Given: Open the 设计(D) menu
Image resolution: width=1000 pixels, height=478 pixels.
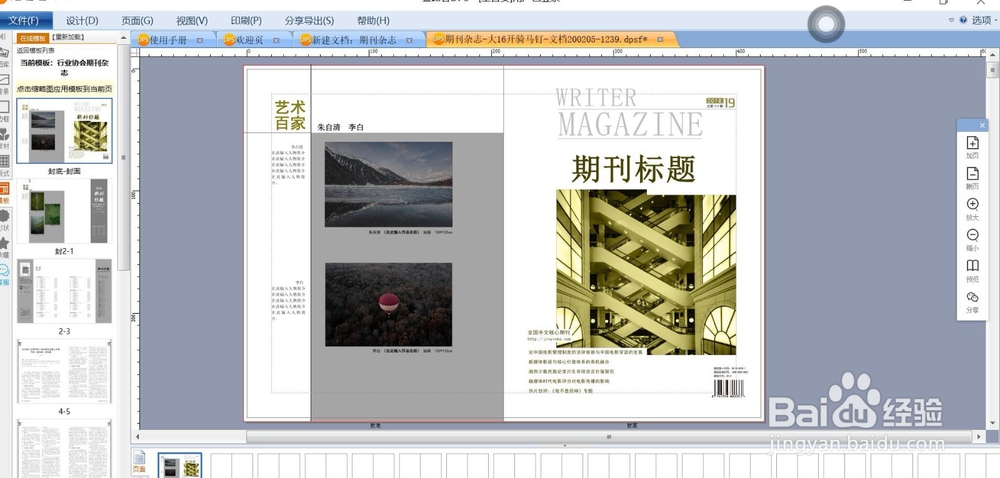Looking at the screenshot, I should 82,20.
